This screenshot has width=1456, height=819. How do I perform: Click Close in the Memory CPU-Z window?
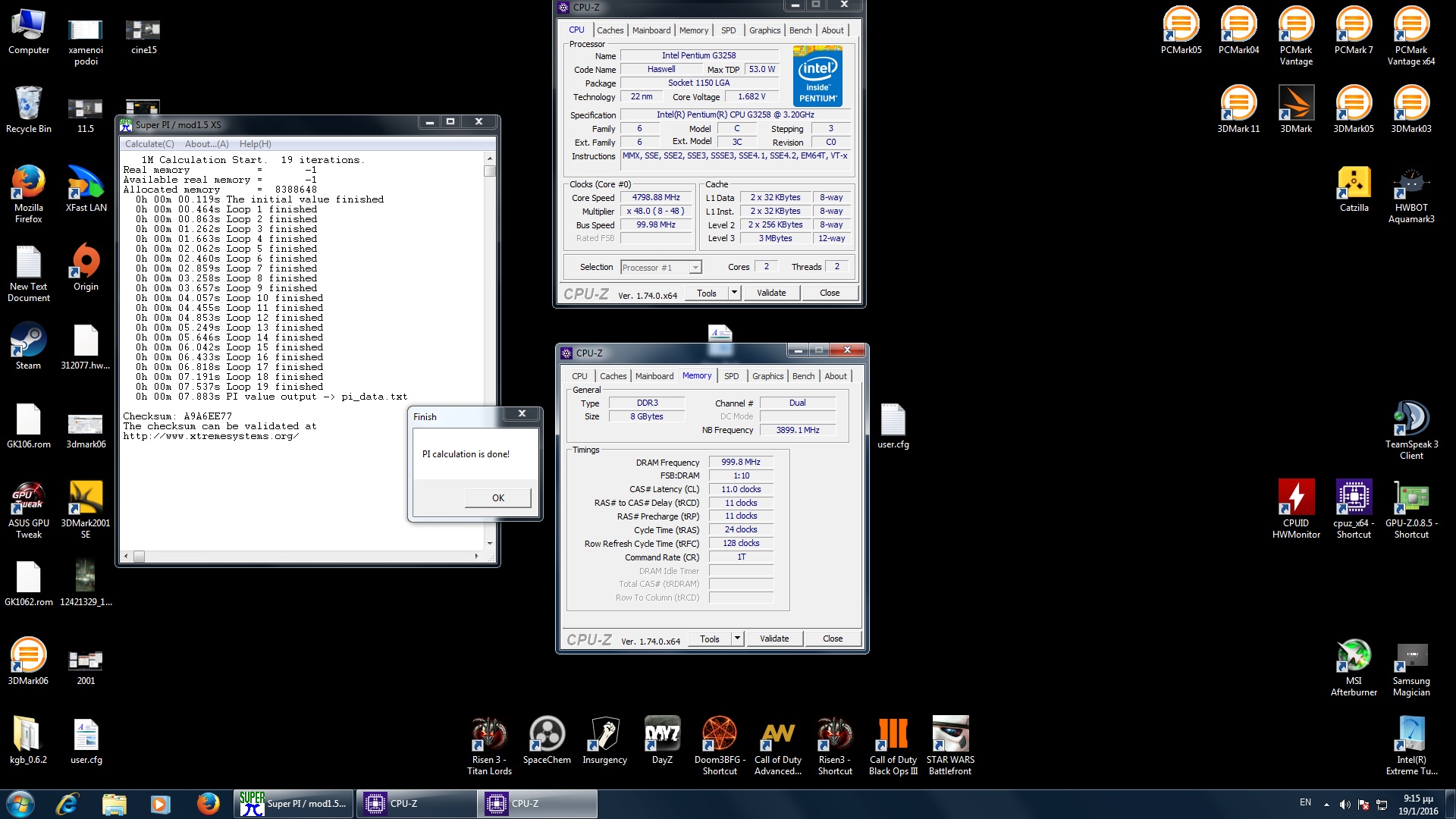click(x=833, y=639)
